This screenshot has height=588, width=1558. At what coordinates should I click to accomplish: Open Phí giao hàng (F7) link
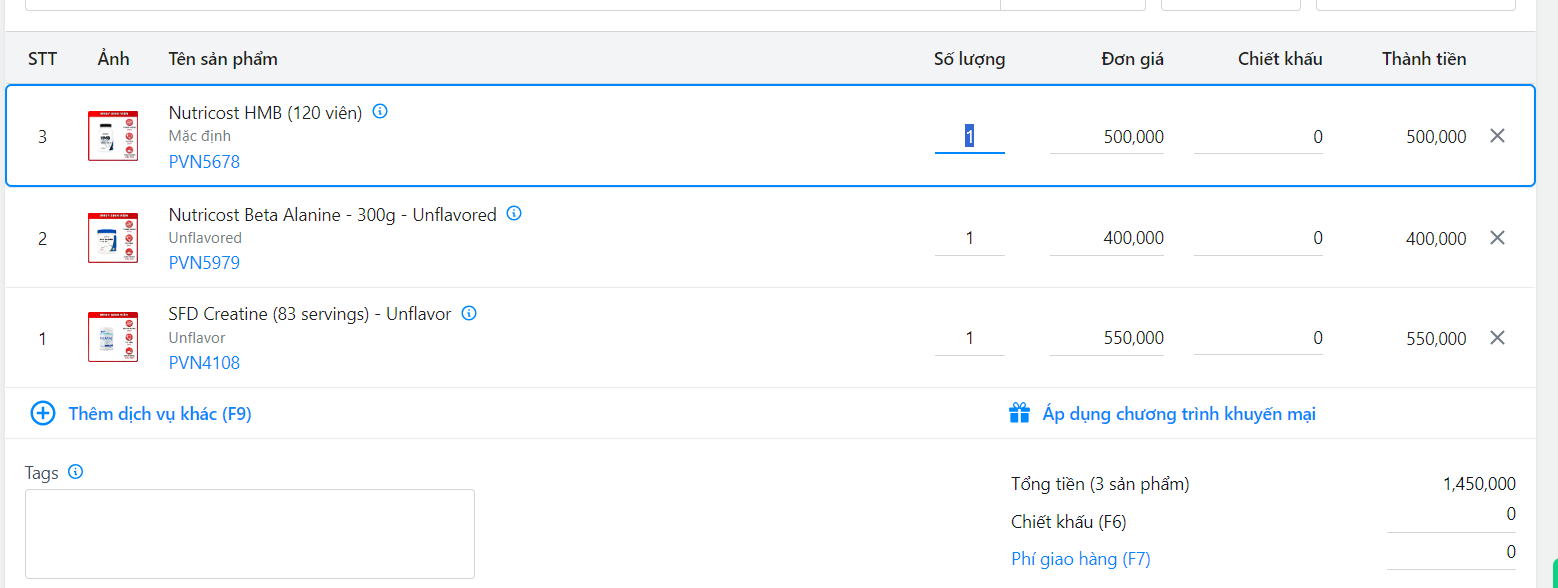(1081, 559)
